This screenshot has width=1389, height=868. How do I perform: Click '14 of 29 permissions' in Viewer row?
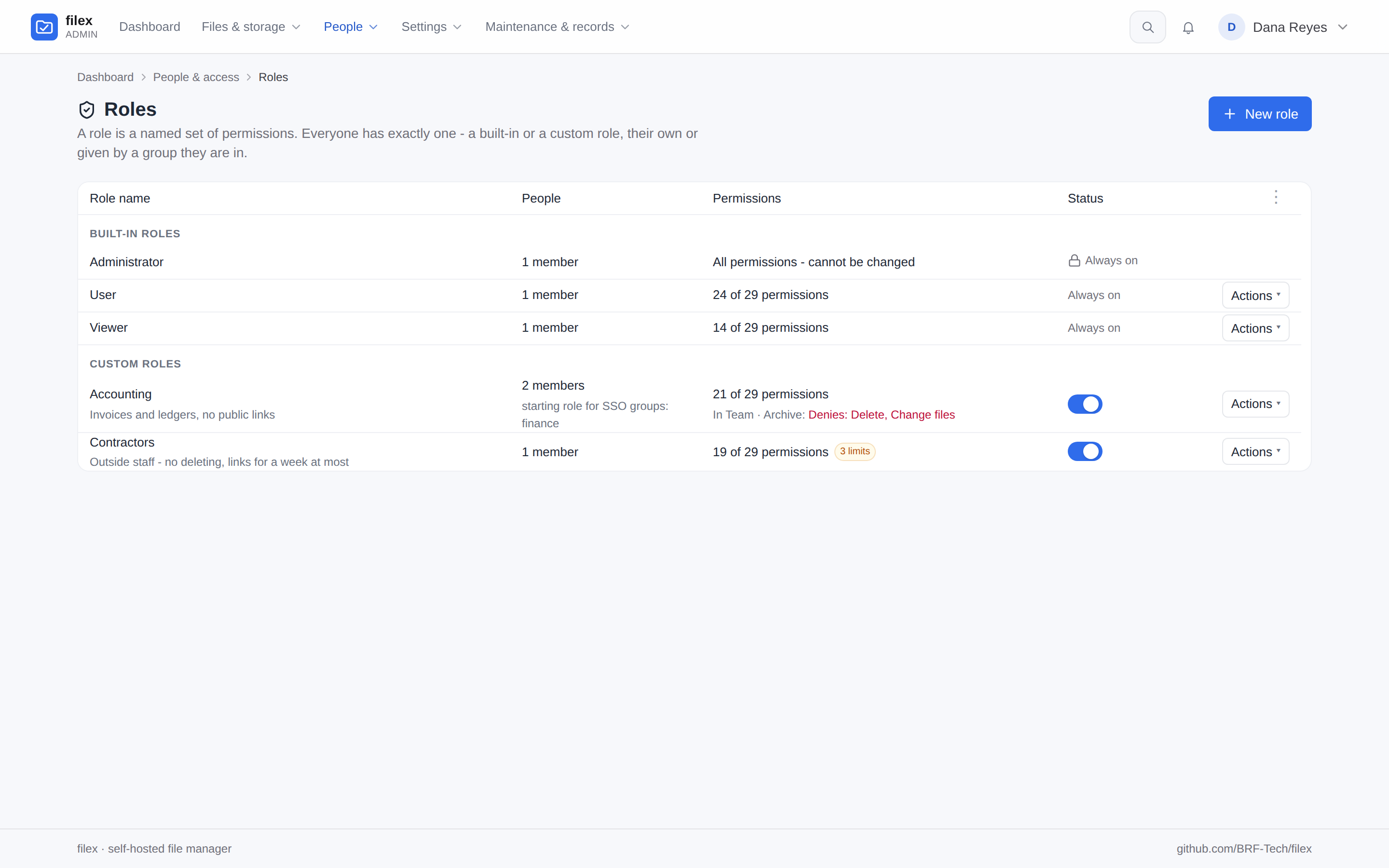770,327
